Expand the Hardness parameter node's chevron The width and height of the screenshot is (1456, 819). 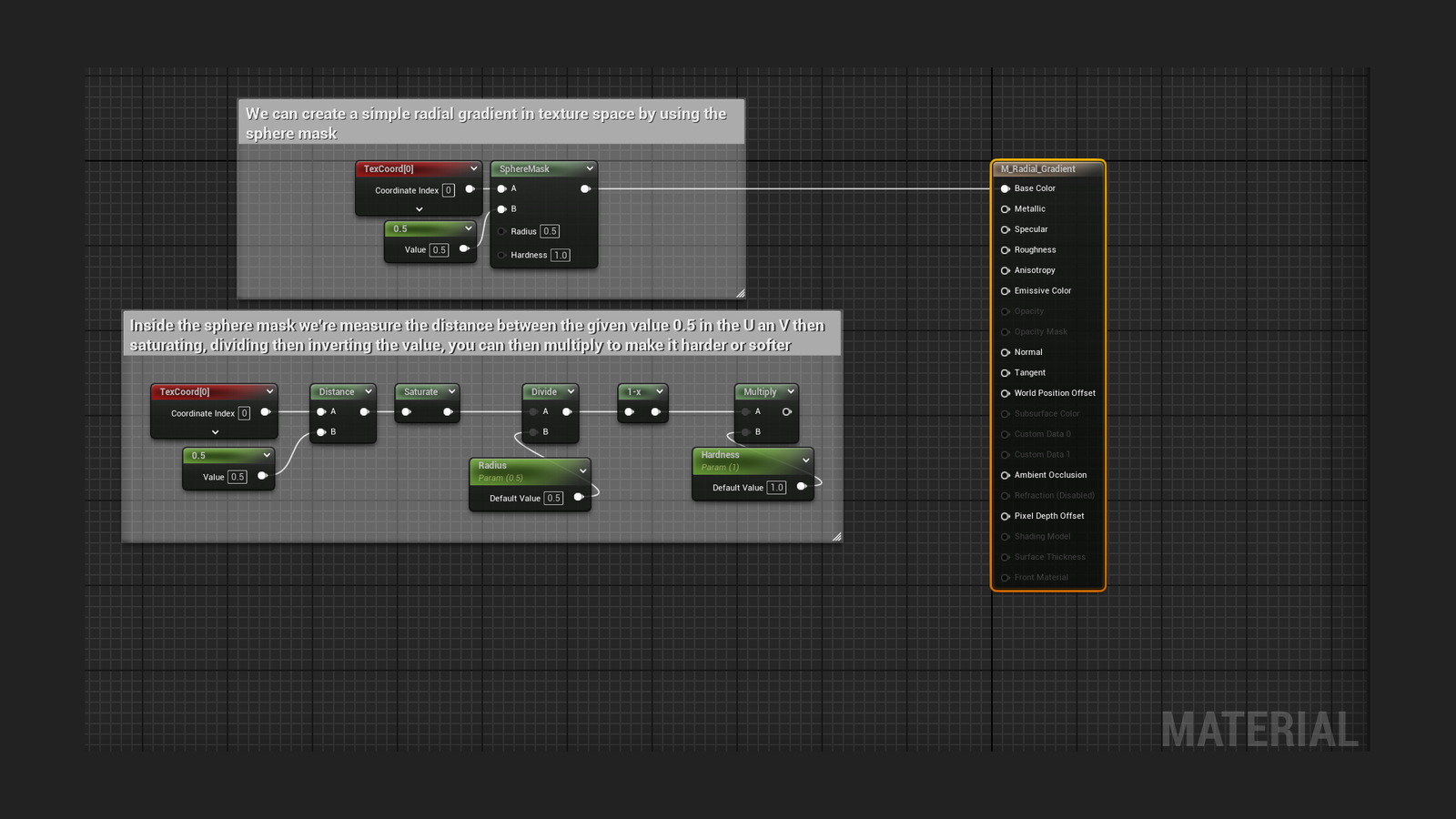pyautogui.click(x=805, y=460)
